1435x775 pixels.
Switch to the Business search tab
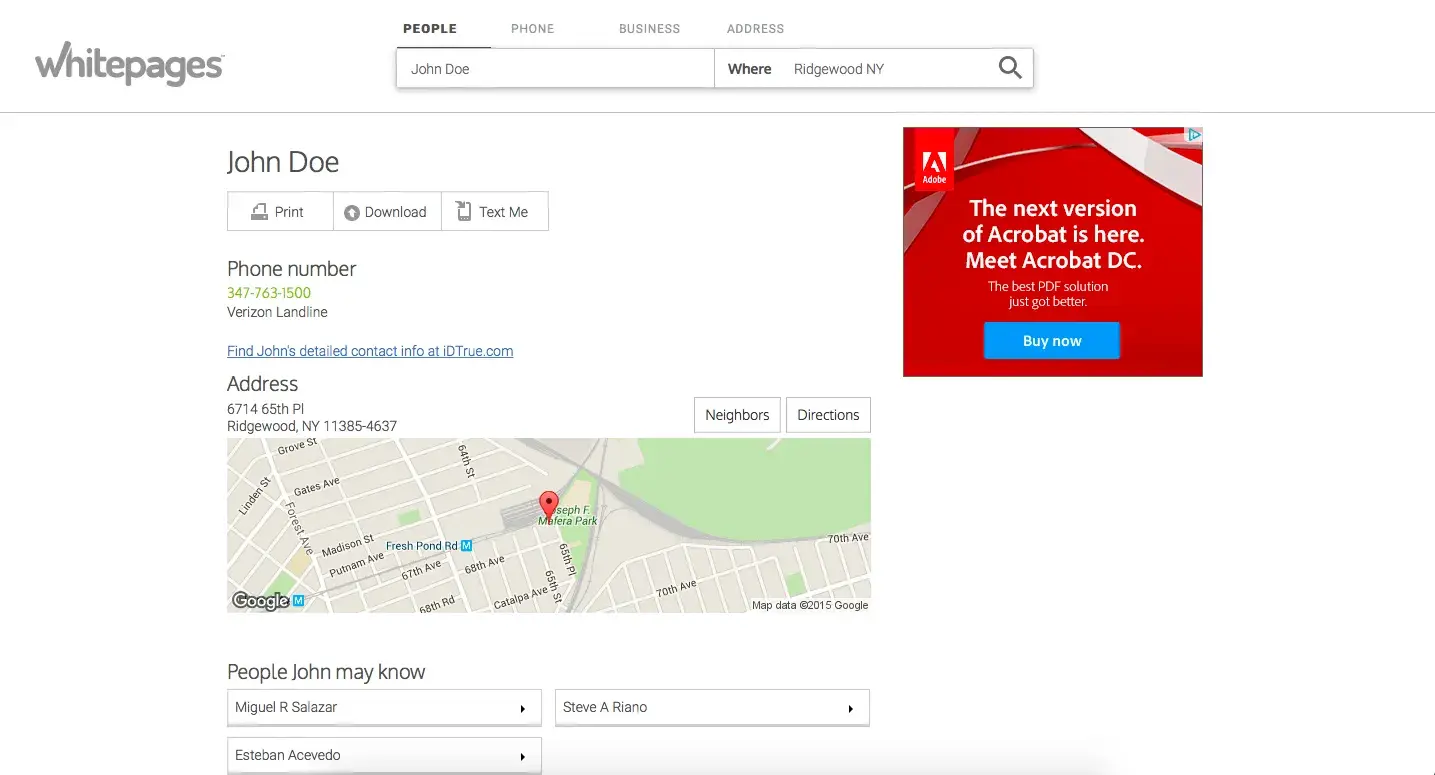pos(649,29)
